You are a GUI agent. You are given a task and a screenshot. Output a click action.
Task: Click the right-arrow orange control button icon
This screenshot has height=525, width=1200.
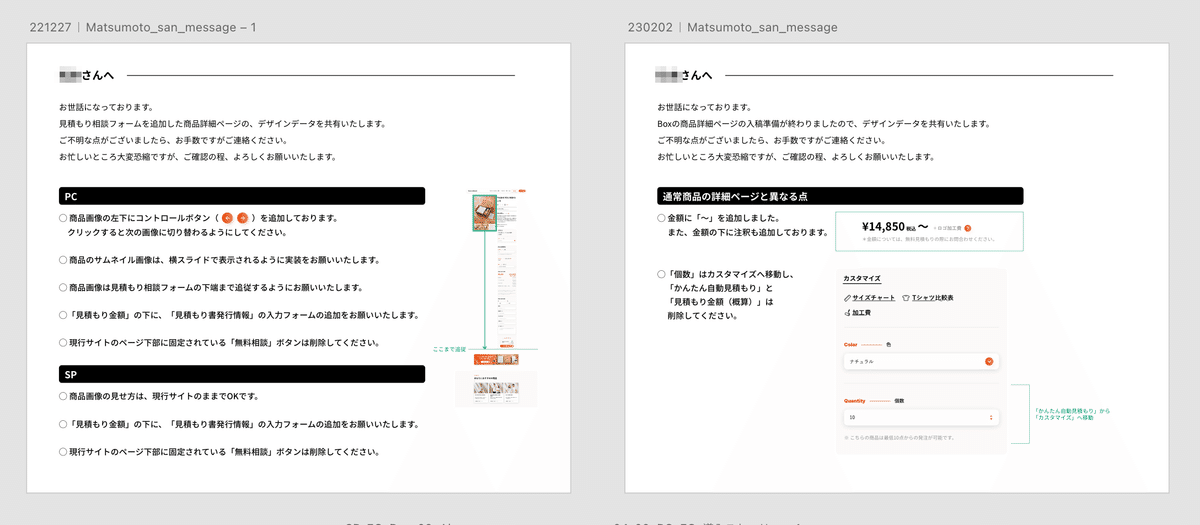(x=242, y=217)
